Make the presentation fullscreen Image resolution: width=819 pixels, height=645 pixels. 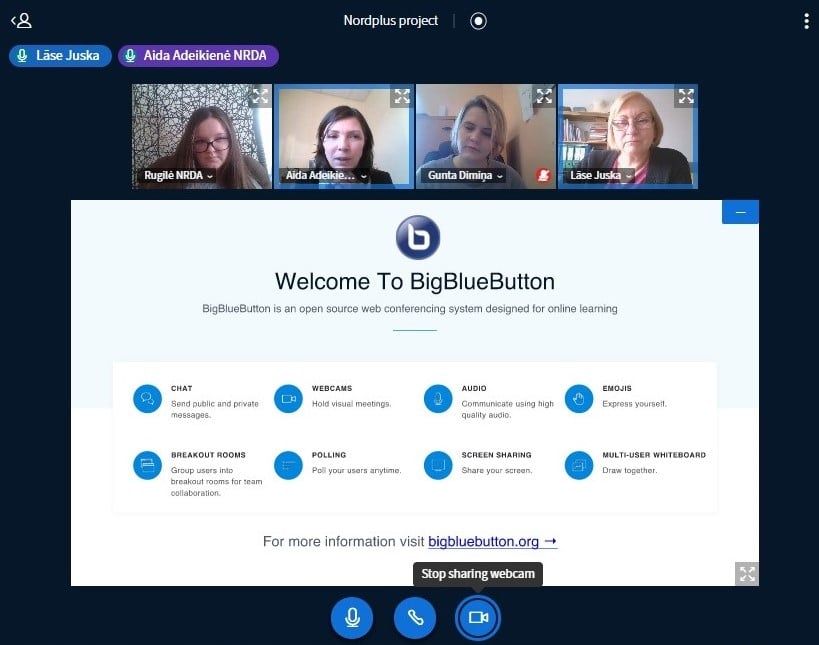(x=747, y=573)
